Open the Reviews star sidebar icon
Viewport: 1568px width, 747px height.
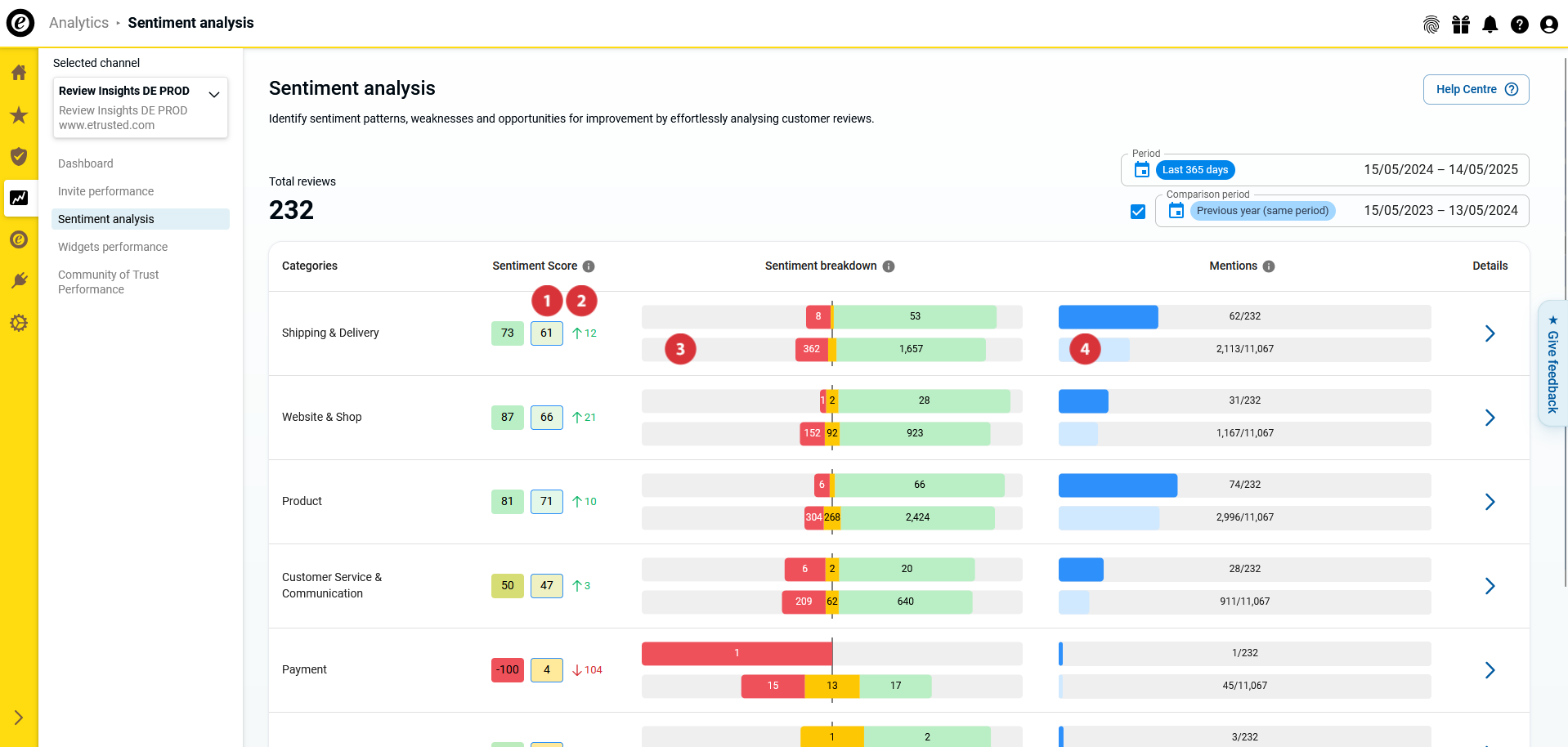(x=19, y=115)
